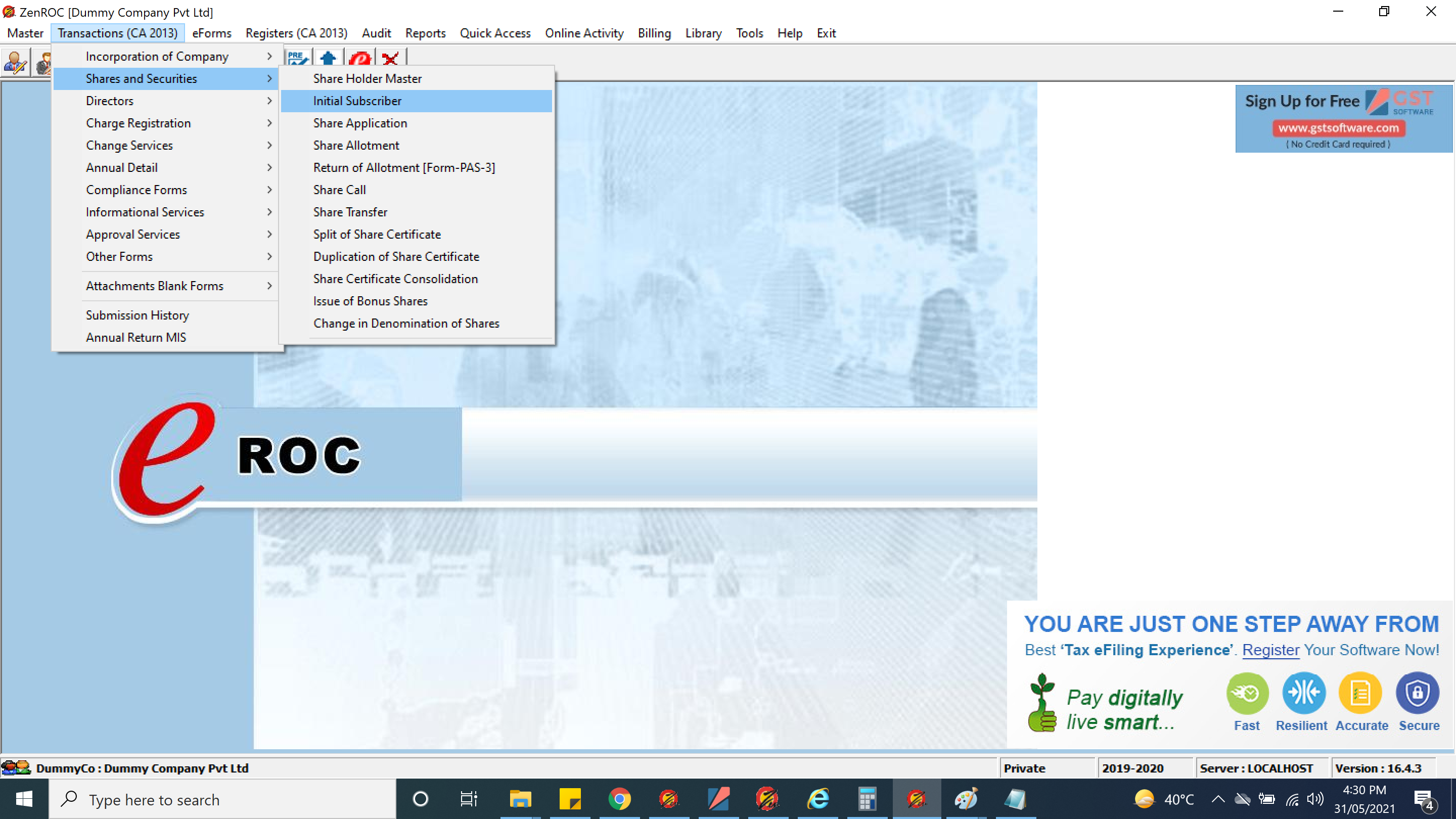Click the red 'e' toolbar icon
The width and height of the screenshot is (1456, 819).
[359, 58]
